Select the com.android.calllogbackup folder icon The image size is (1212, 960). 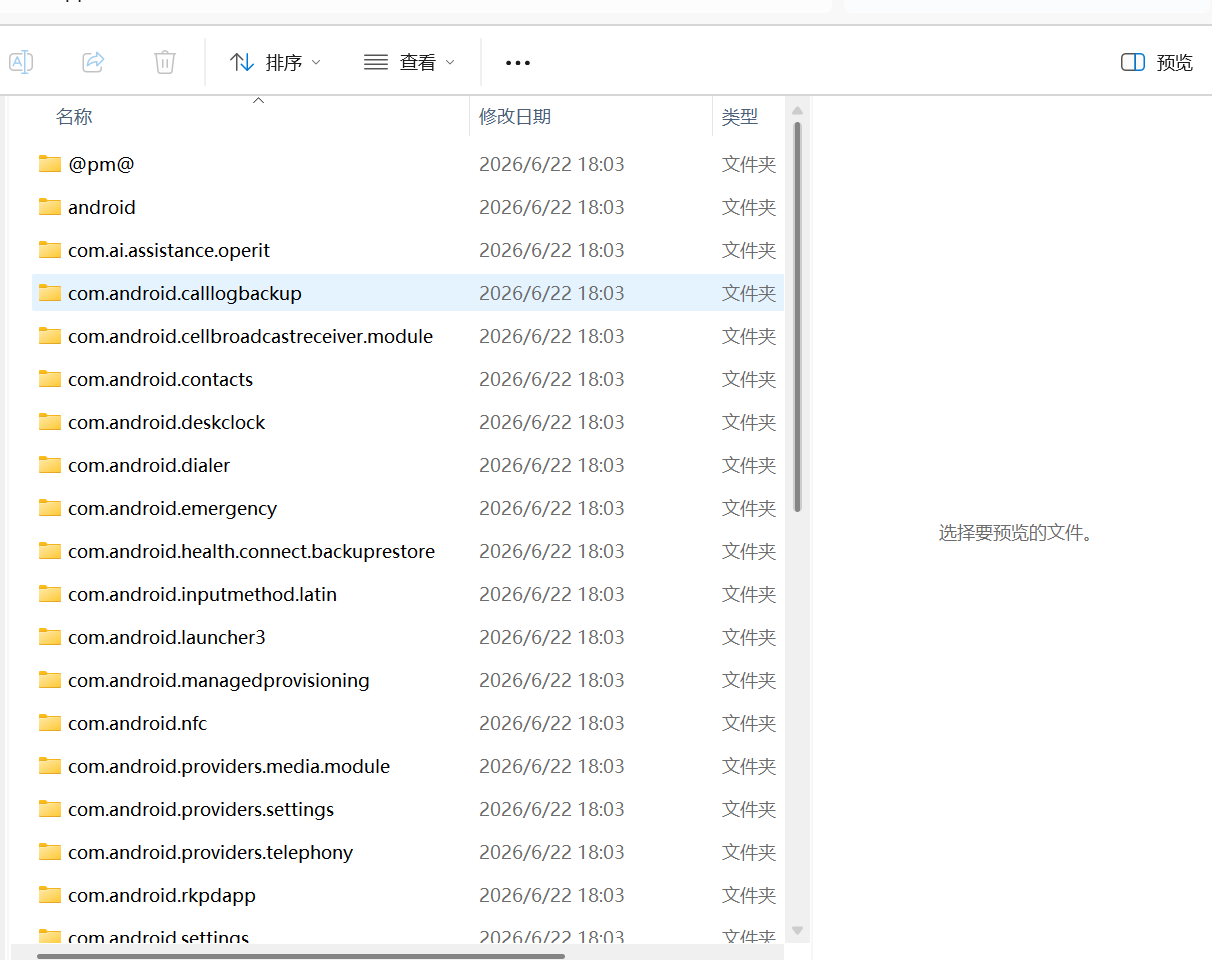(x=50, y=293)
